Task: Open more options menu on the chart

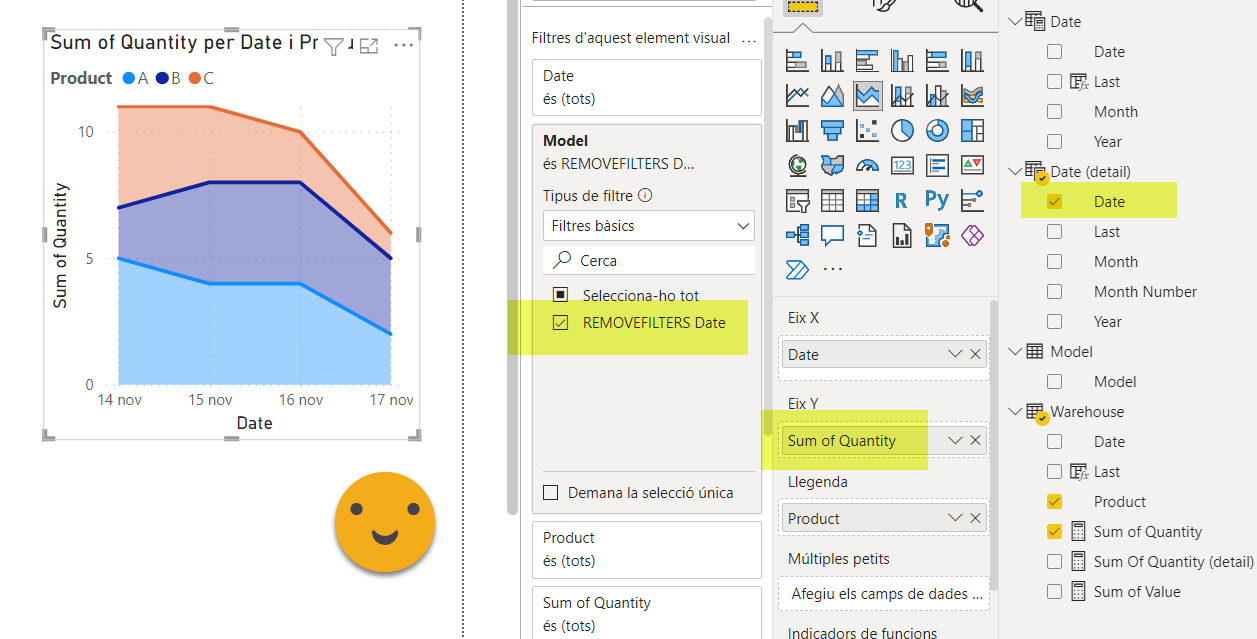Action: click(x=404, y=45)
